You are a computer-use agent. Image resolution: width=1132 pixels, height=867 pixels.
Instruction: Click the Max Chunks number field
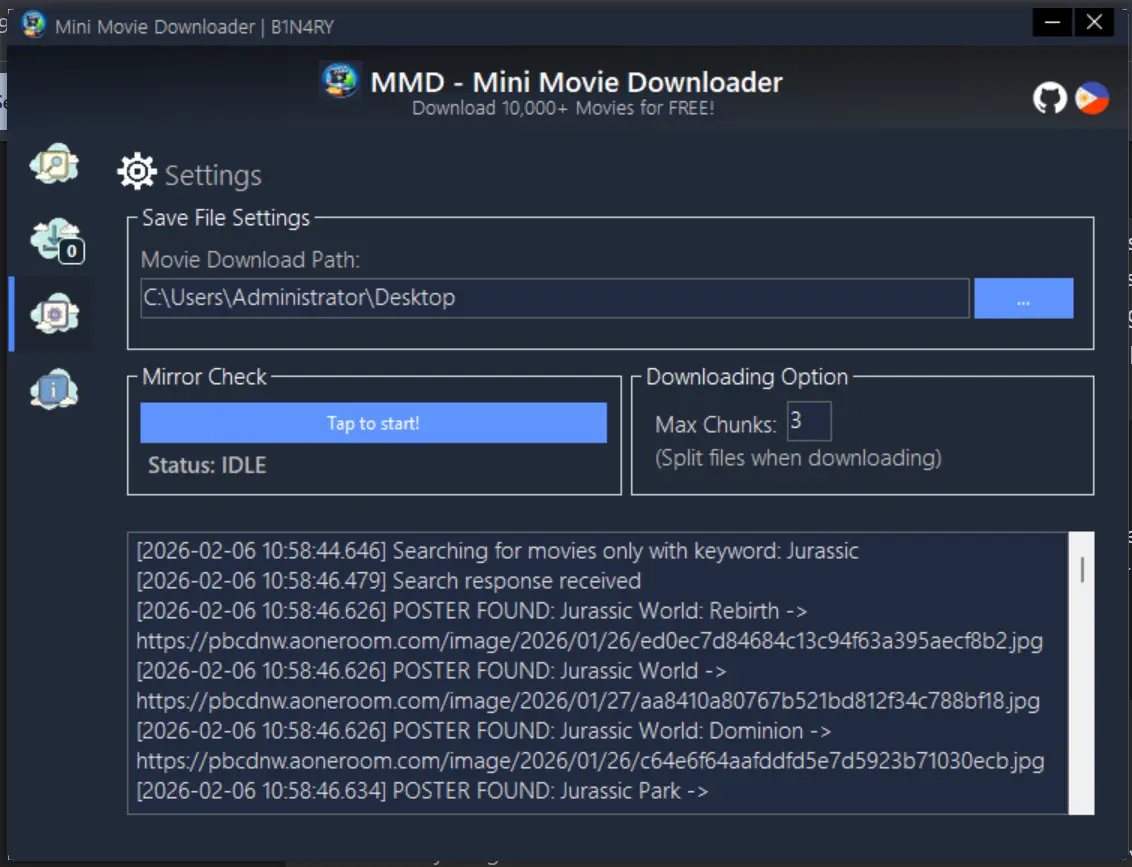pos(809,421)
